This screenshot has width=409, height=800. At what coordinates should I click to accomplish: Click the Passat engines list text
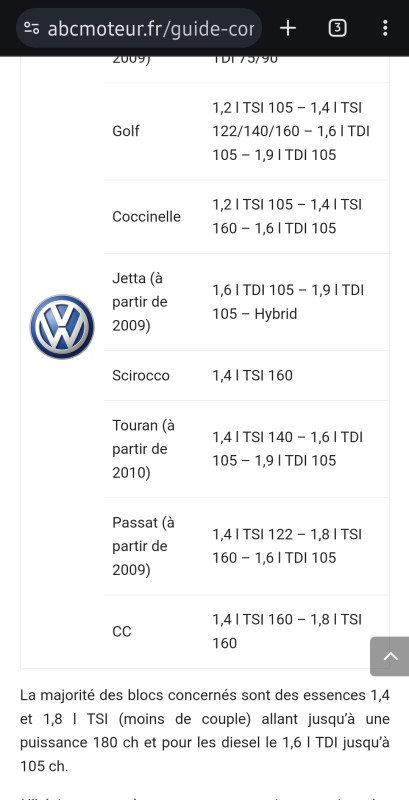point(287,546)
